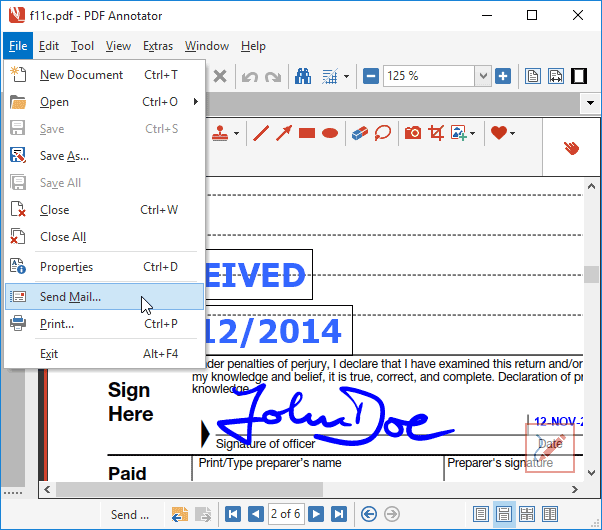Choose Properties from File menu
Screen dimensions: 602x530
[x=104, y=267]
